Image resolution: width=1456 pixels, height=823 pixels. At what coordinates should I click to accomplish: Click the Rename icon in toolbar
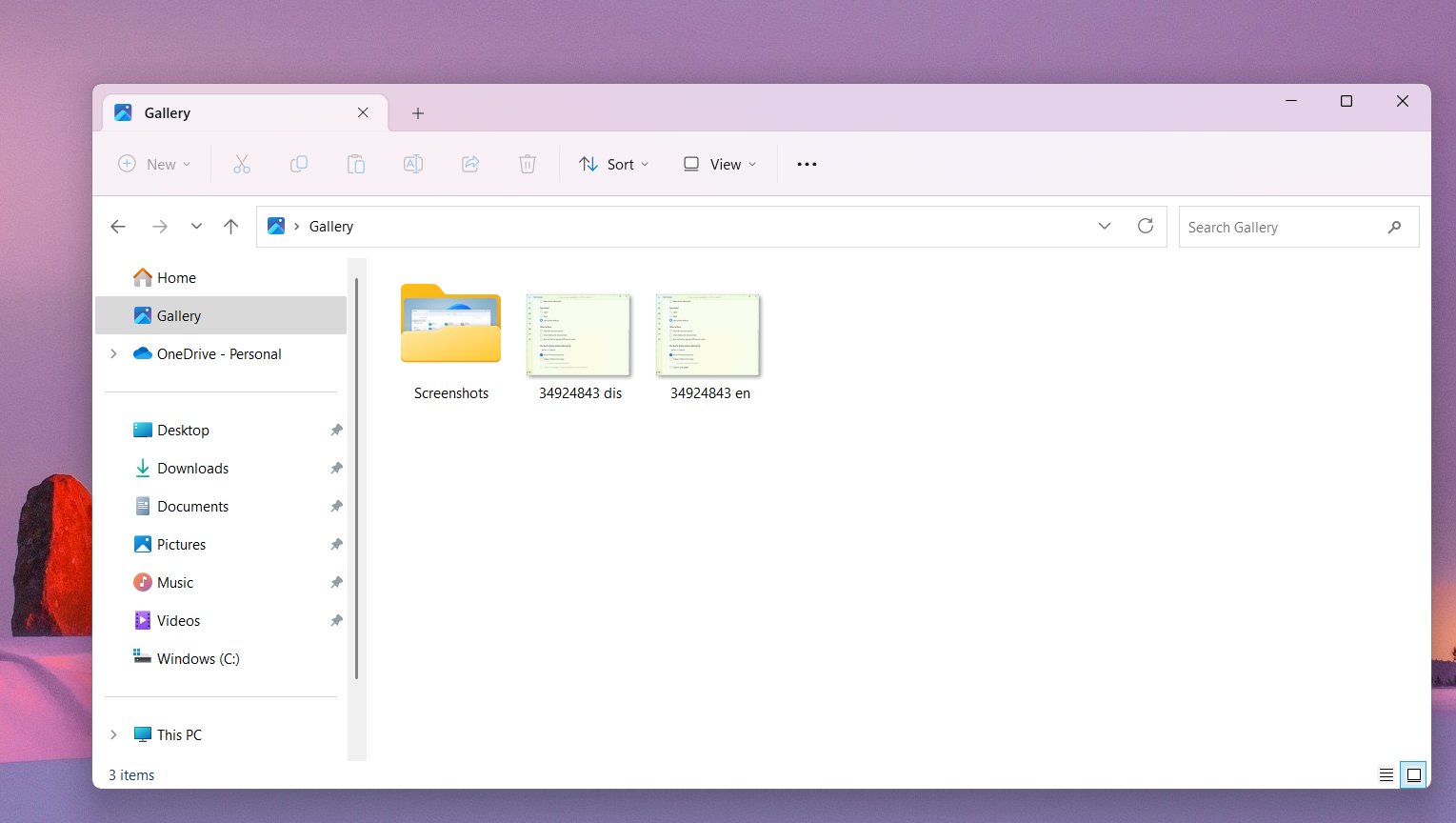[413, 164]
